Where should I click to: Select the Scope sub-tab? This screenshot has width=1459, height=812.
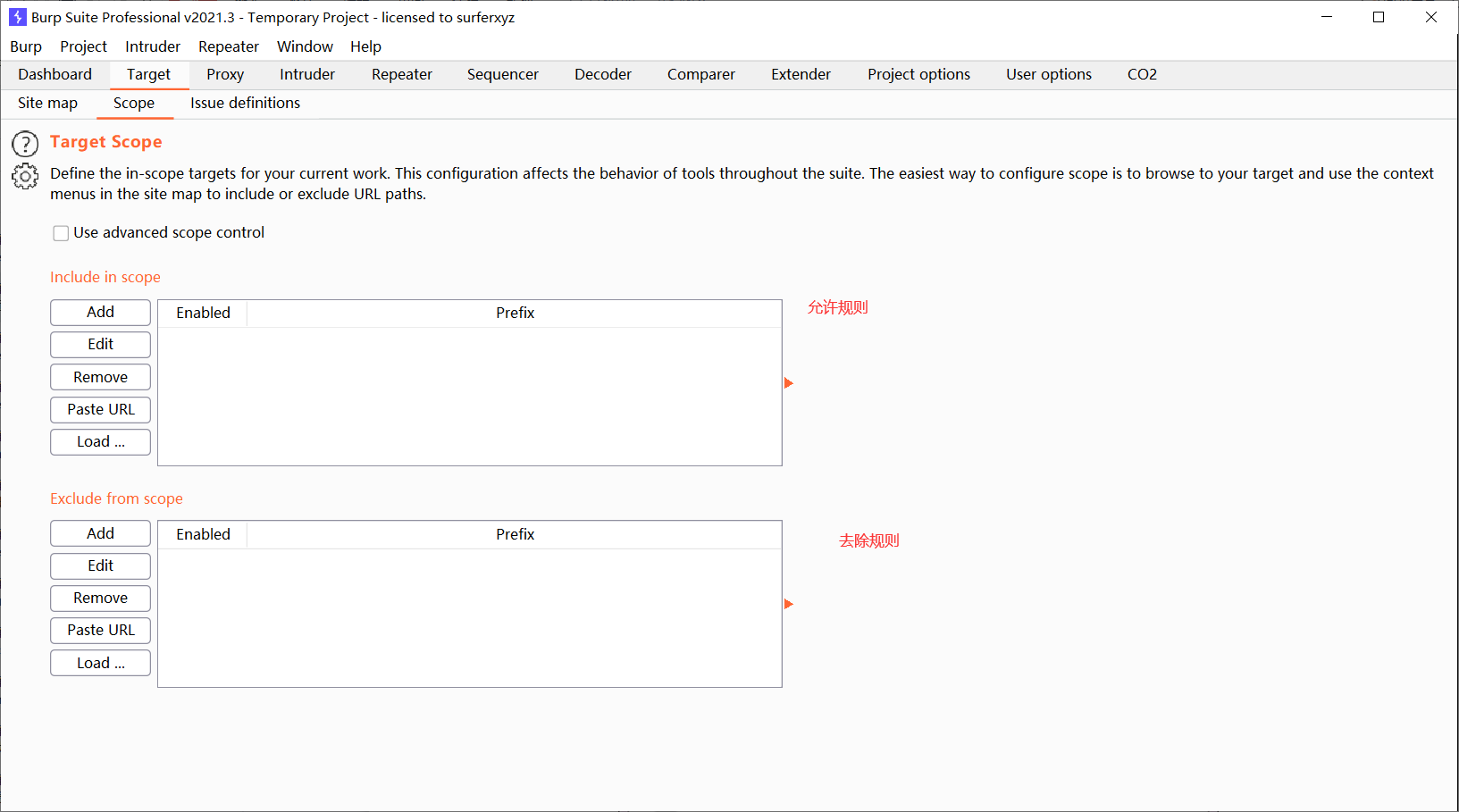134,104
